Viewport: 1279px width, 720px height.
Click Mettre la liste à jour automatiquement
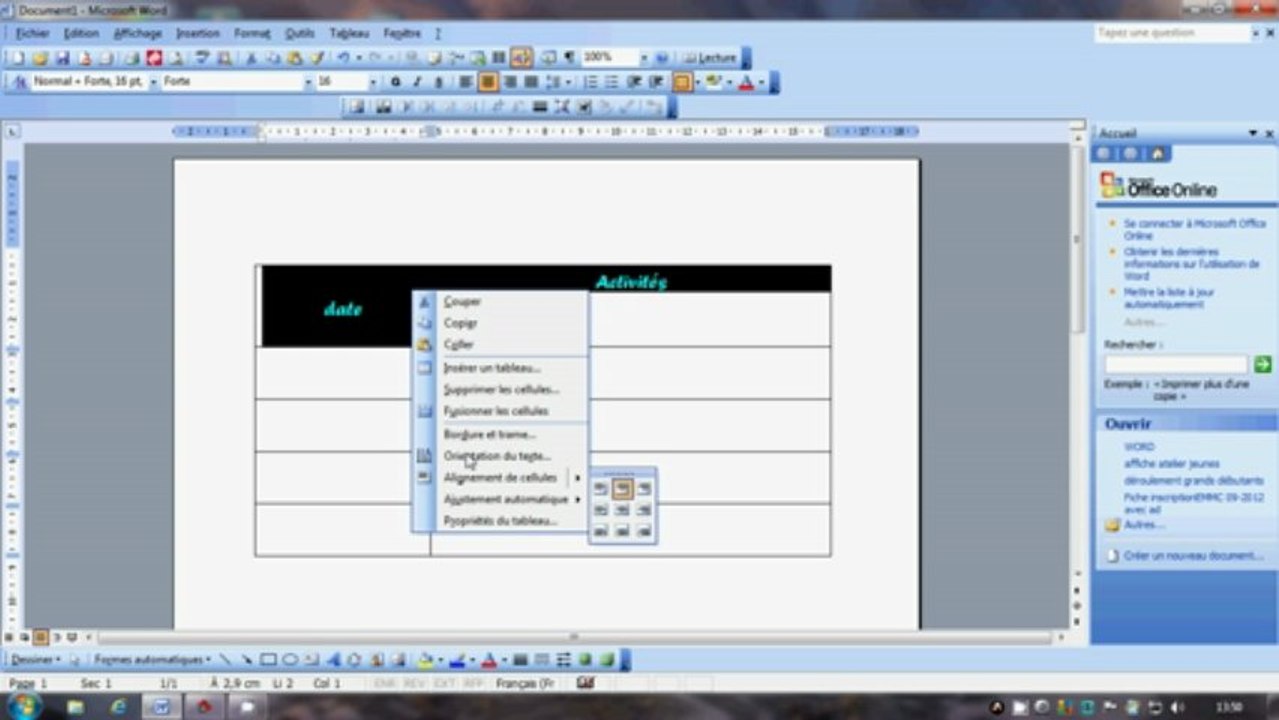(1168, 297)
